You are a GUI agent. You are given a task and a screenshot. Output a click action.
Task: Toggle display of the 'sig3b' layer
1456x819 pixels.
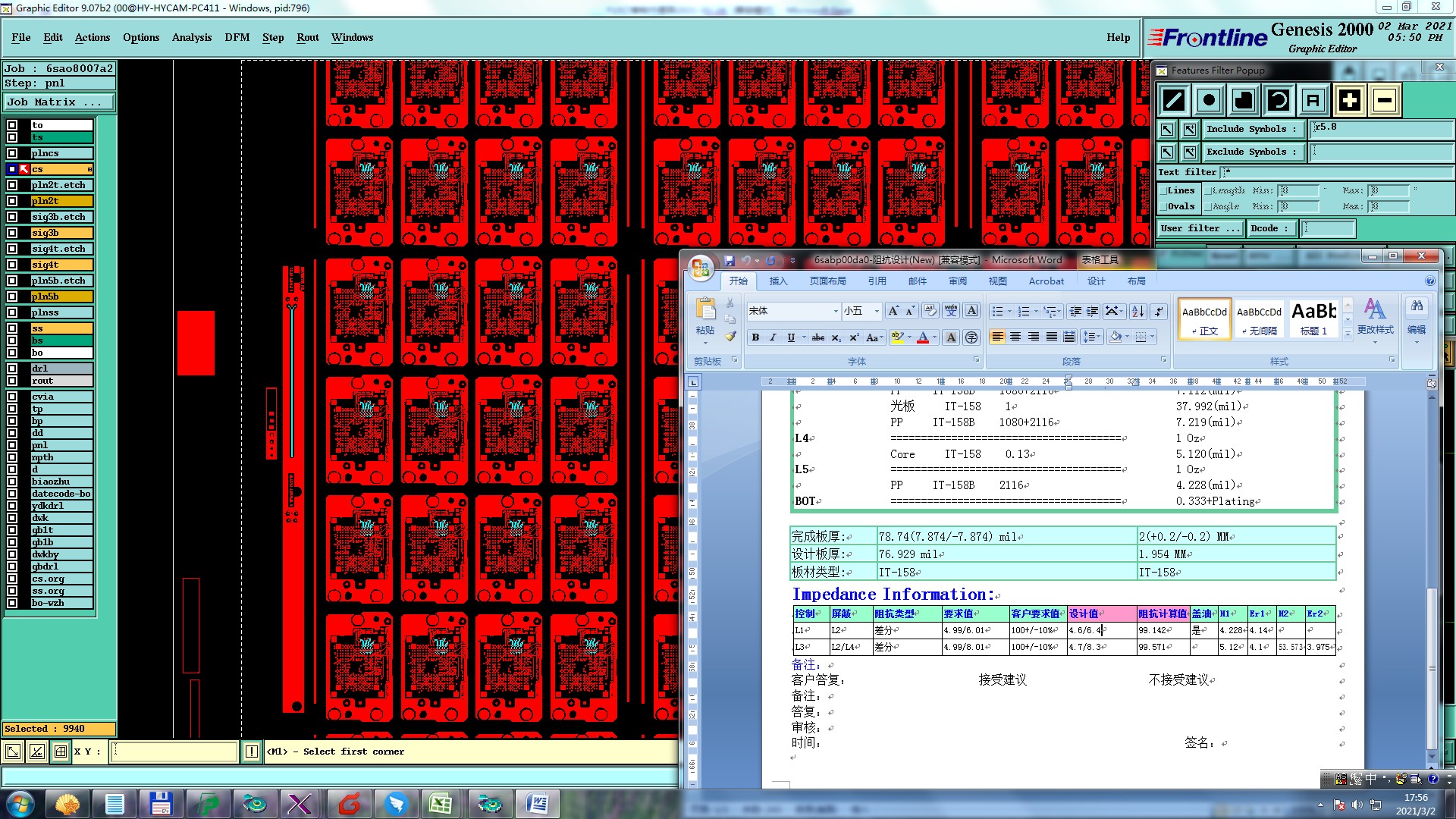(x=12, y=233)
